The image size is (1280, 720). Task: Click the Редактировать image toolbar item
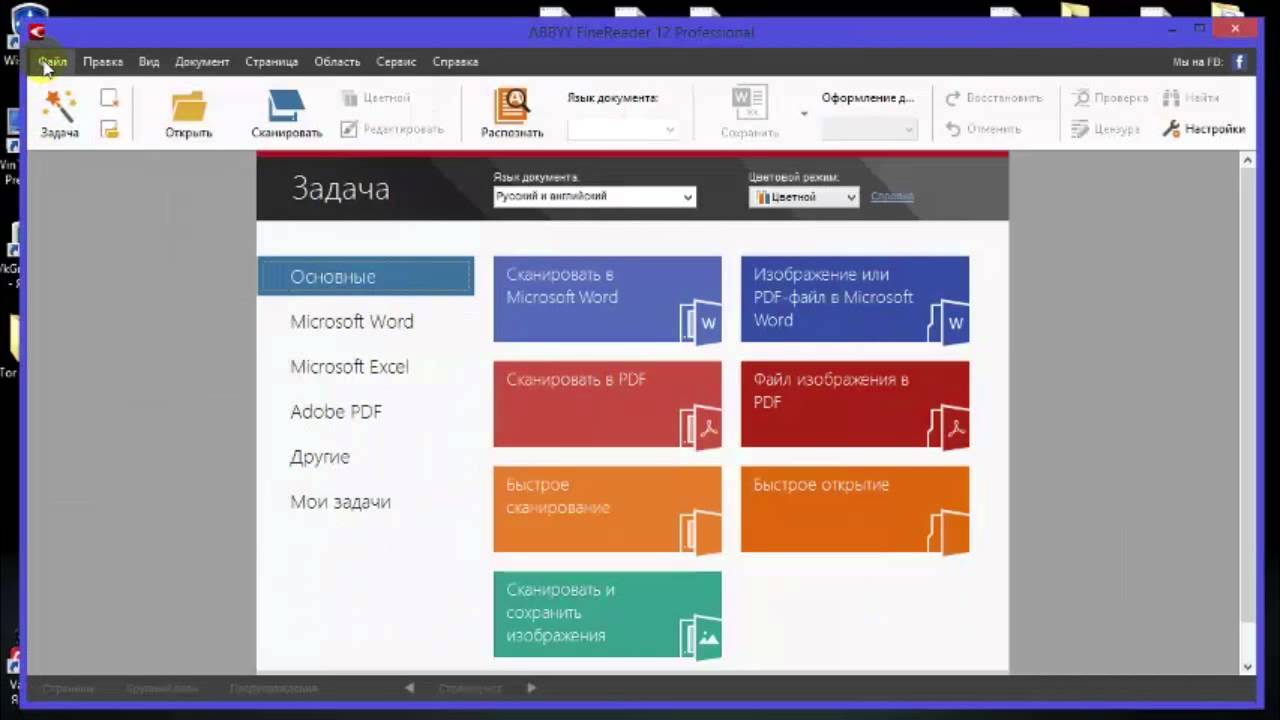[392, 129]
